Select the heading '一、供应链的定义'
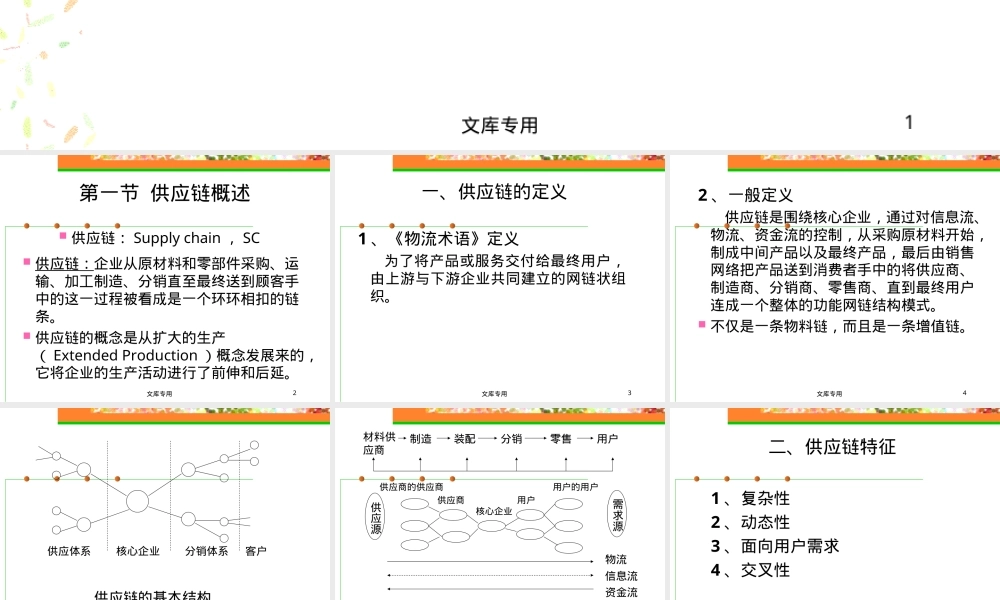 [494, 192]
